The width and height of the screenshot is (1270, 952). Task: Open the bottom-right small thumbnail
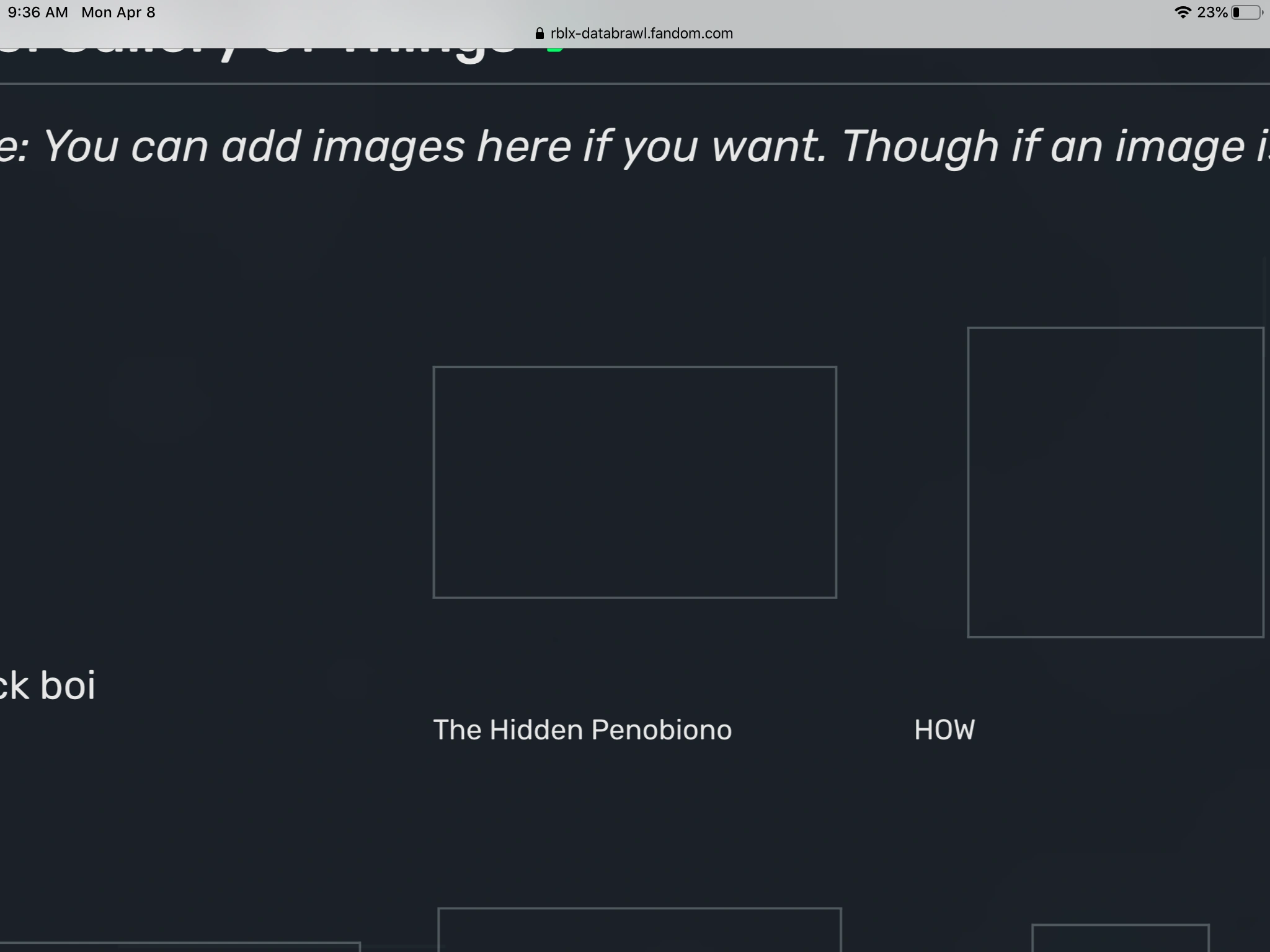[1120, 938]
